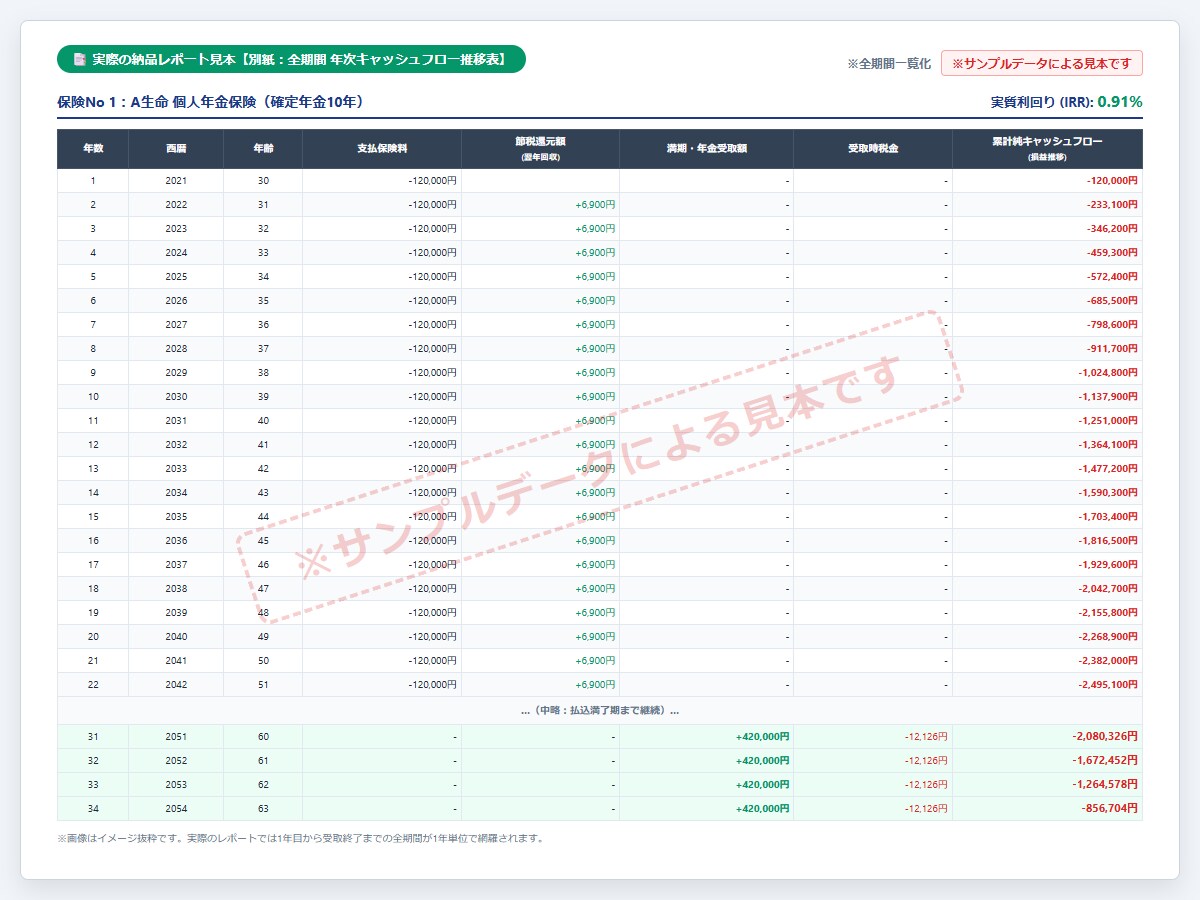Click the age cell 63 in 2054 row

click(263, 809)
